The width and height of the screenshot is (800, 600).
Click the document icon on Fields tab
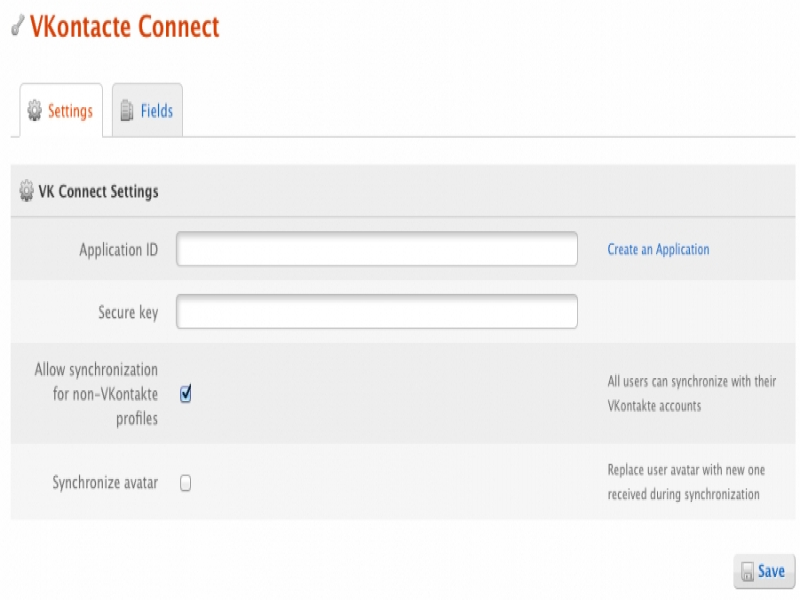127,111
